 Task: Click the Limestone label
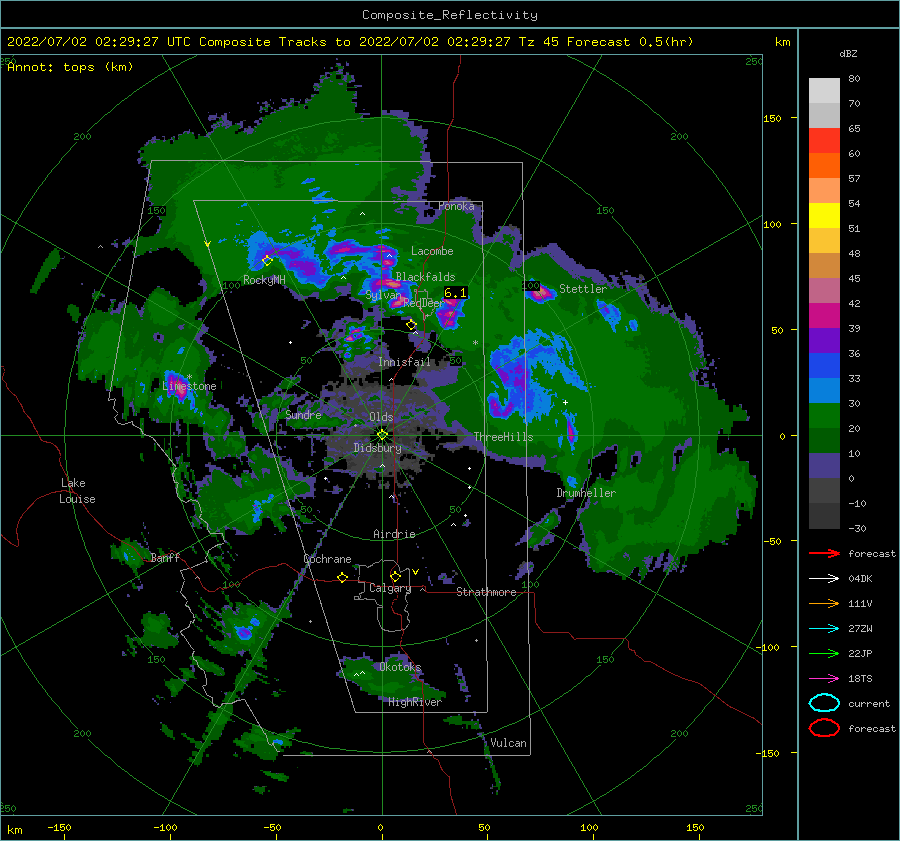click(189, 386)
